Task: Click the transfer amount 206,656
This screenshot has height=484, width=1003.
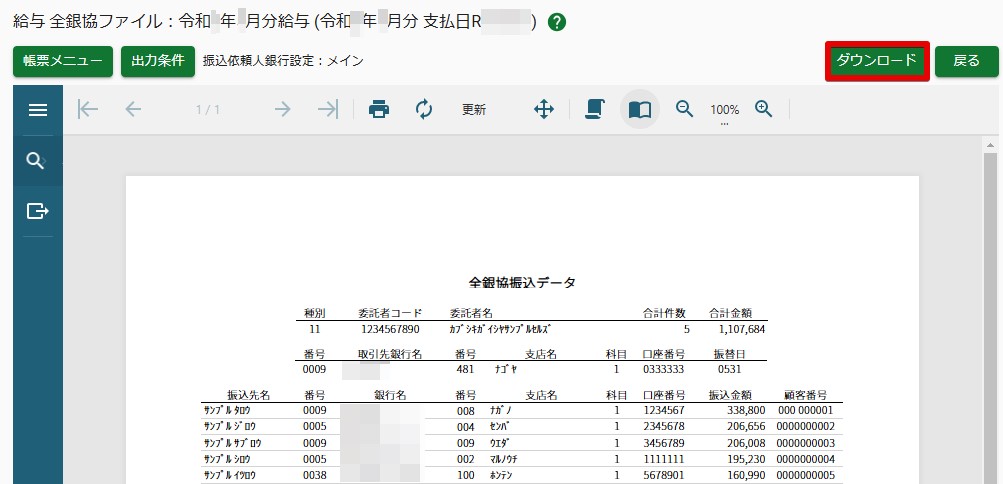Action: (745, 426)
